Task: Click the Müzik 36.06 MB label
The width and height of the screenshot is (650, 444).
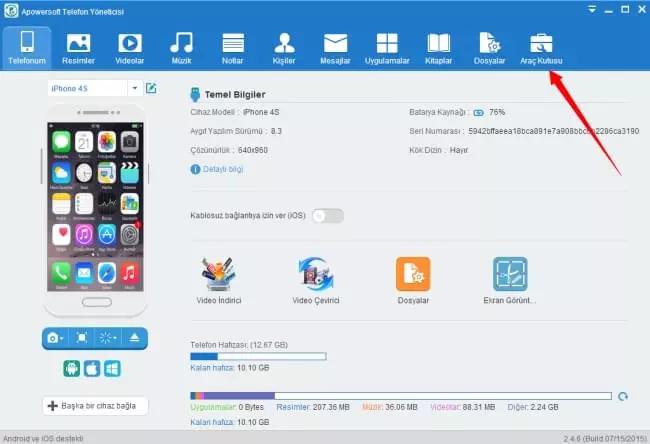Action: coord(390,408)
